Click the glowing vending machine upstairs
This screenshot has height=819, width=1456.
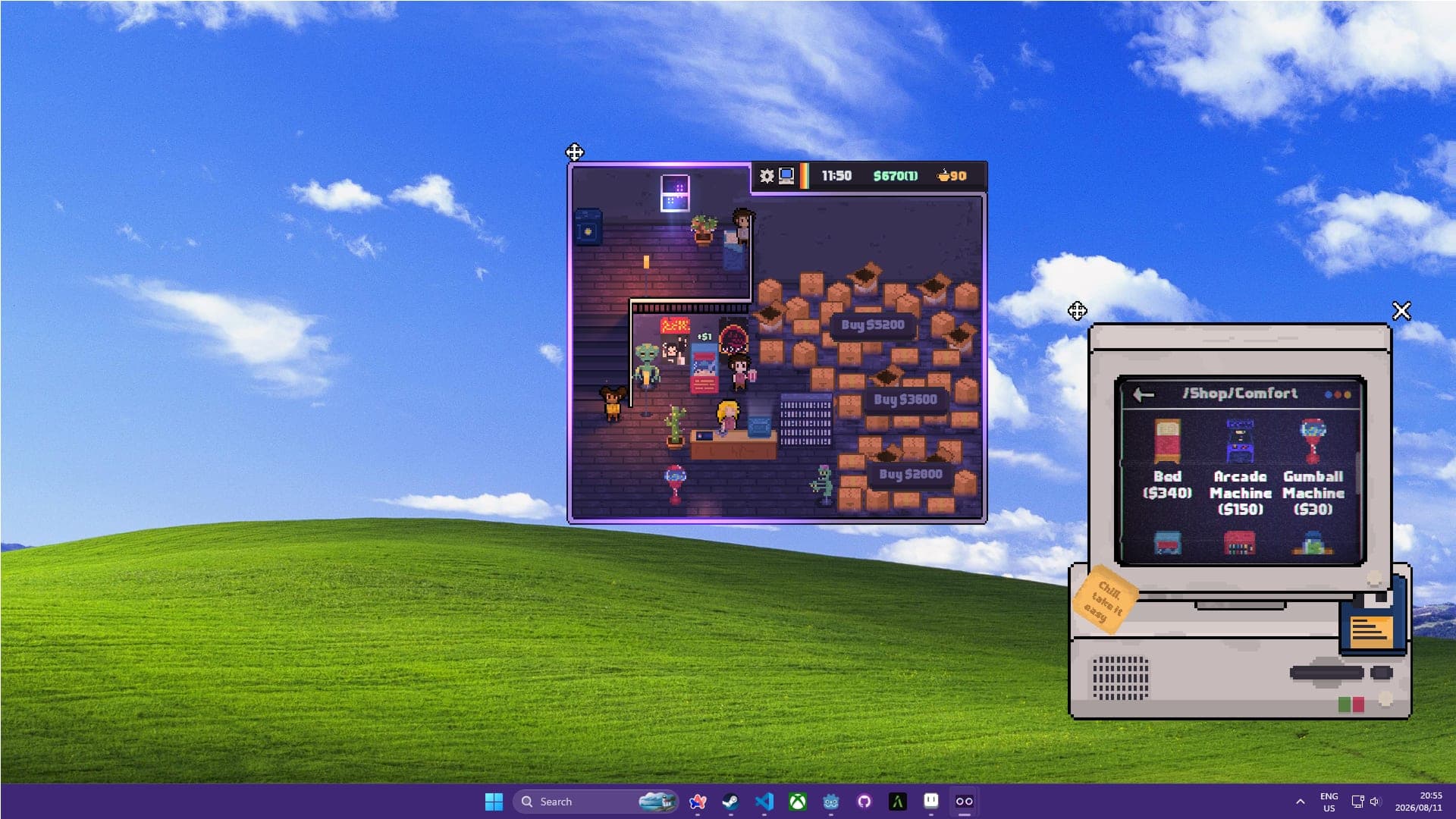[674, 192]
